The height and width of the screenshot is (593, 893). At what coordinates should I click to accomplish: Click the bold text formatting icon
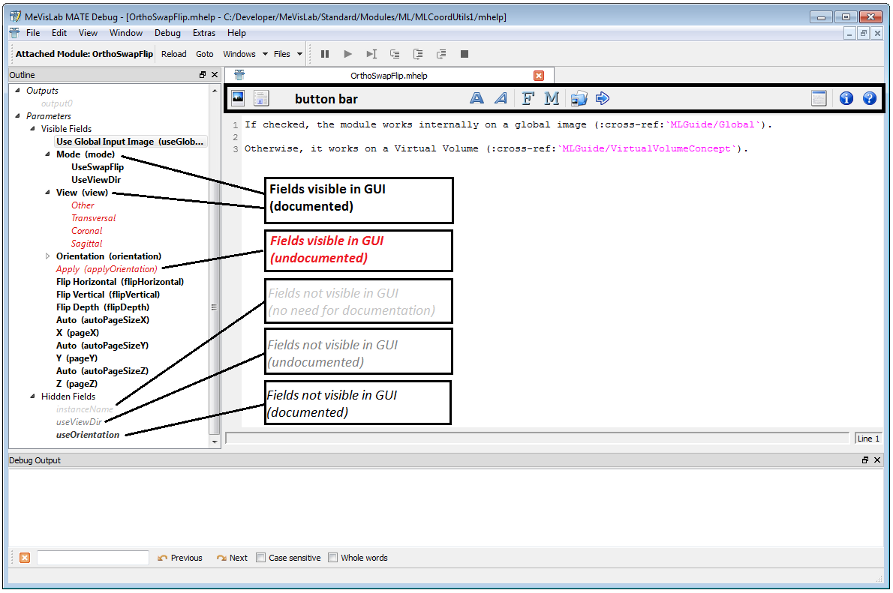(x=477, y=98)
